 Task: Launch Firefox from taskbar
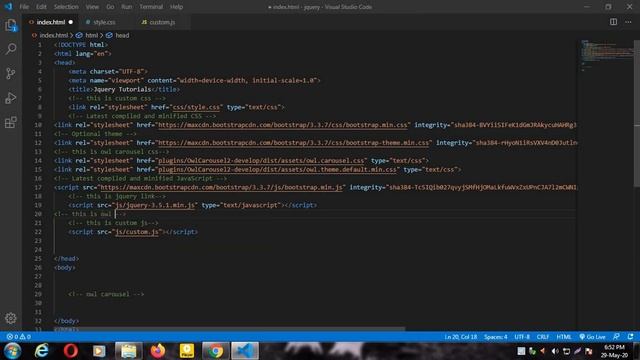(158, 351)
